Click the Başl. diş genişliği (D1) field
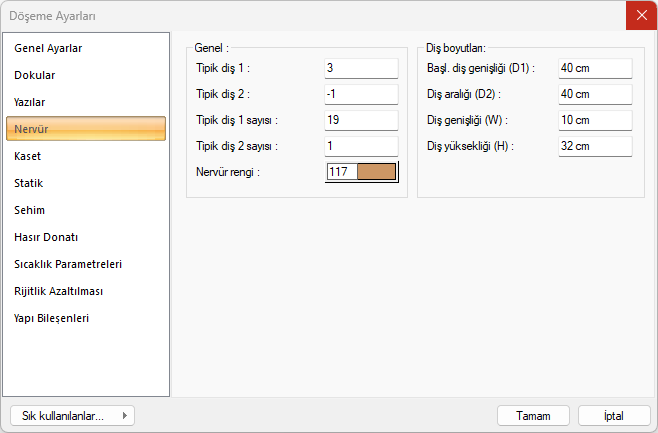The width and height of the screenshot is (658, 433). 595,68
